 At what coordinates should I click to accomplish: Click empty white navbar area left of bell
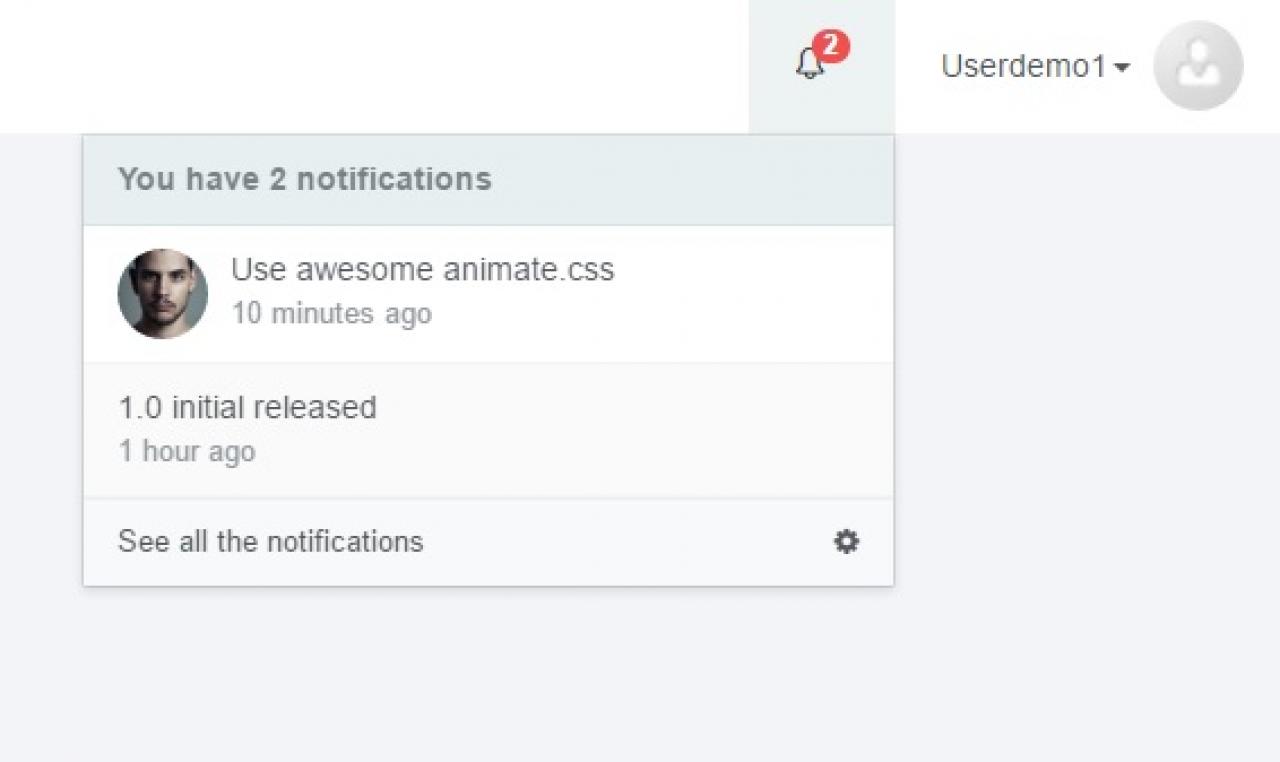(x=400, y=66)
